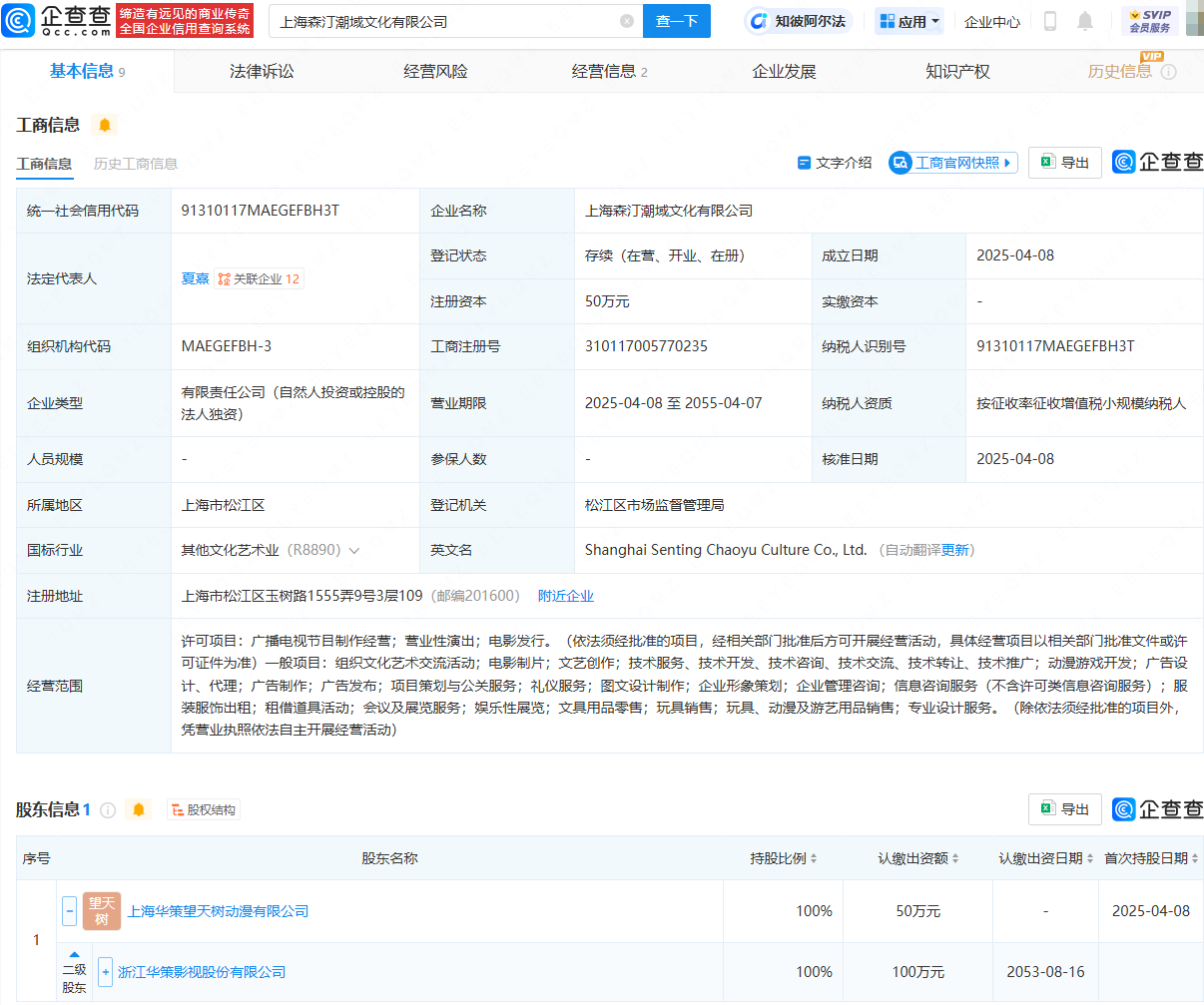Click the info icon next to 股东信息
The width and height of the screenshot is (1204, 1005).
(x=108, y=810)
